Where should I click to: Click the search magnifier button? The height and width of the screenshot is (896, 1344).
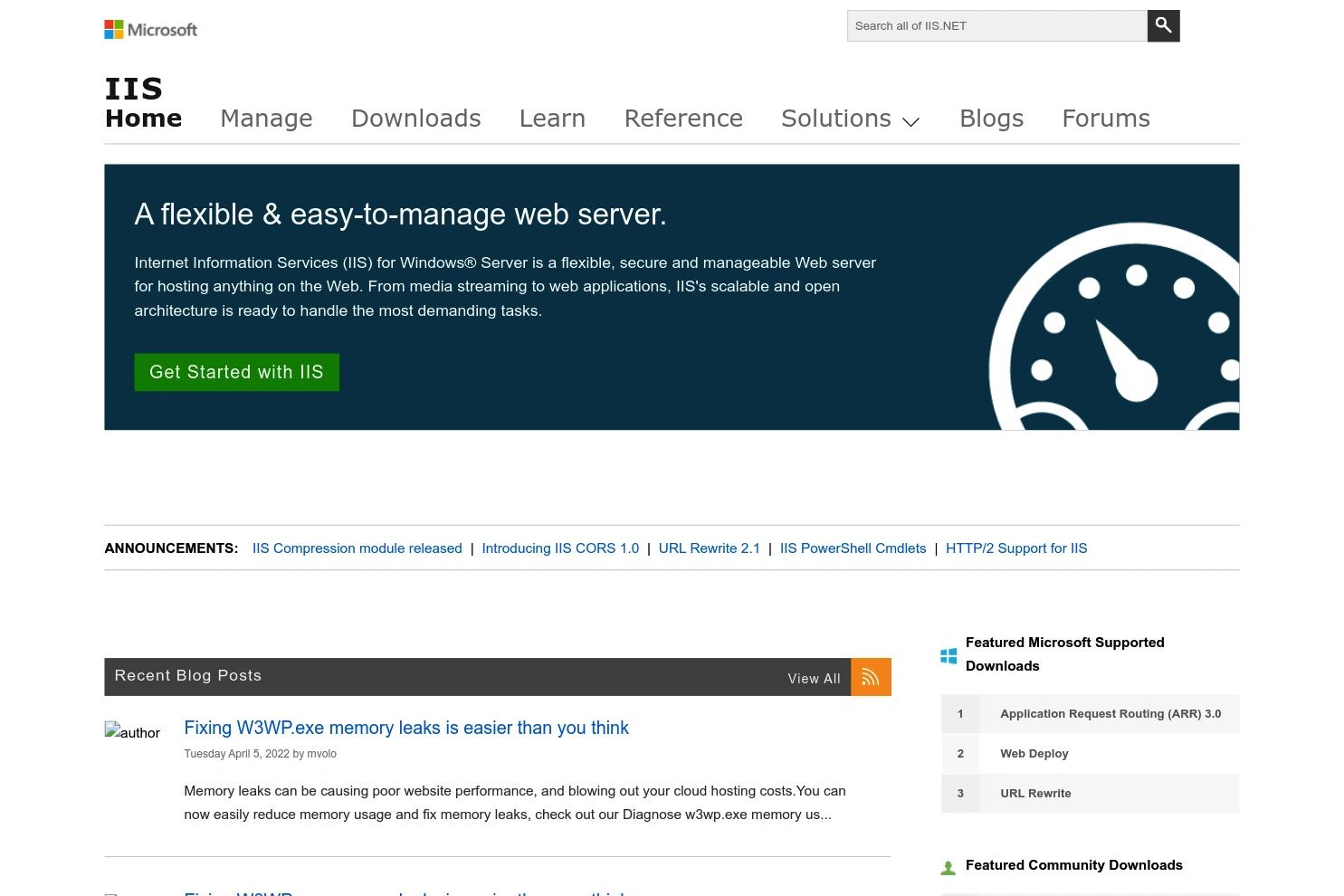[1163, 26]
